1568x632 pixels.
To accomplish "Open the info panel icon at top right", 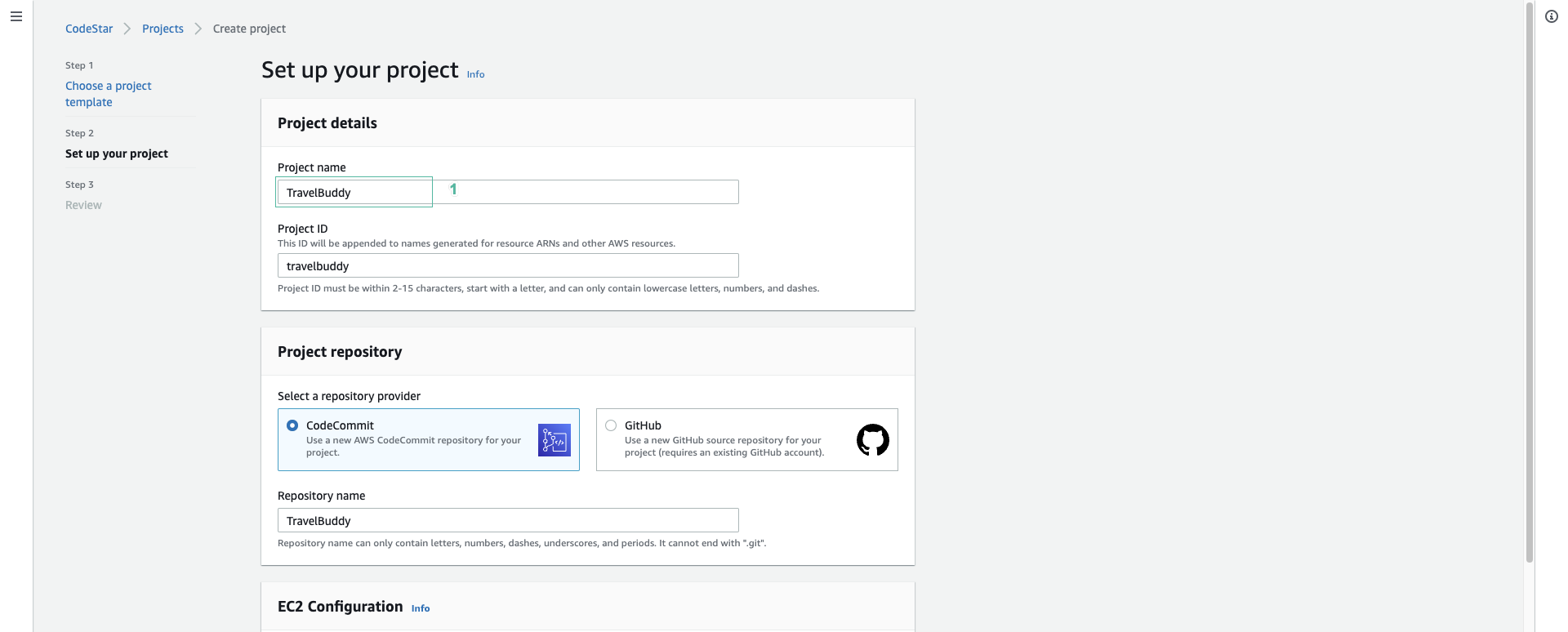I will coord(1552,16).
